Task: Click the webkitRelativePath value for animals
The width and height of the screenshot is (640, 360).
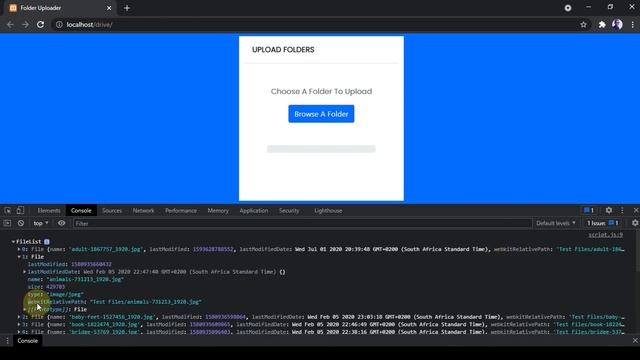Action: pos(146,302)
